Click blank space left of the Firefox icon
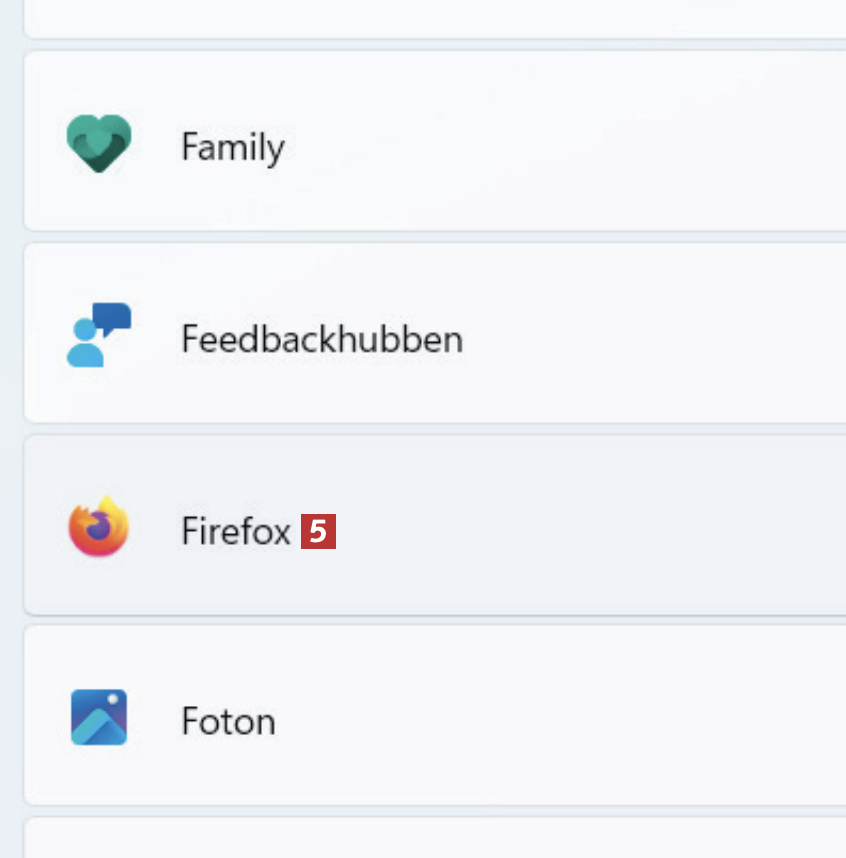 (x=43, y=527)
